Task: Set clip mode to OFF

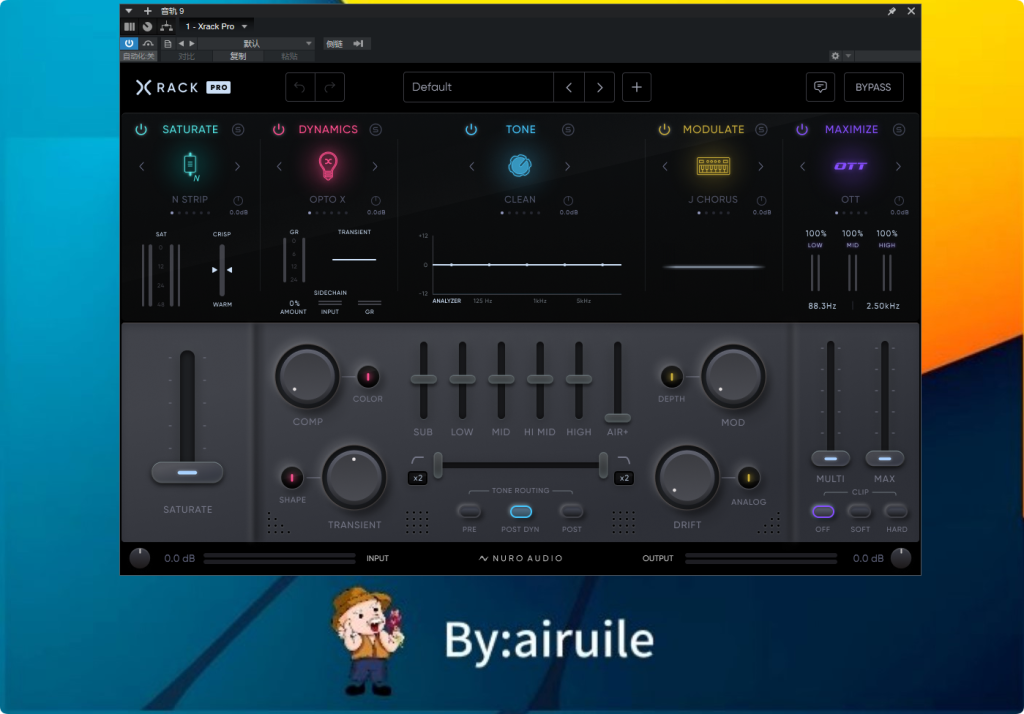Action: (x=823, y=511)
